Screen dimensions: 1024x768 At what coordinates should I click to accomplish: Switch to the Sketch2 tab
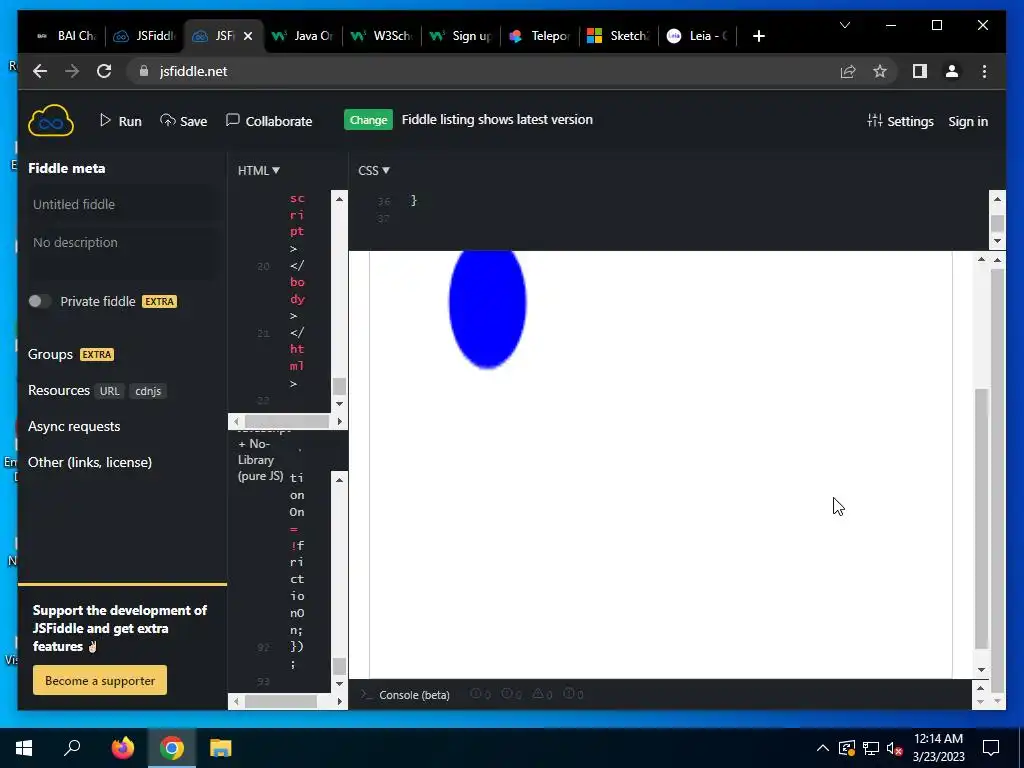pos(619,36)
